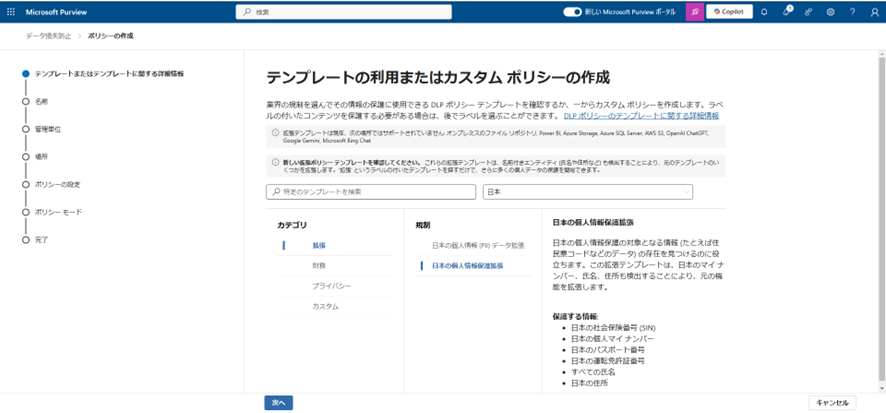Click the link-shaped icon beside settings gear
Image resolution: width=886 pixels, height=413 pixels.
click(809, 12)
